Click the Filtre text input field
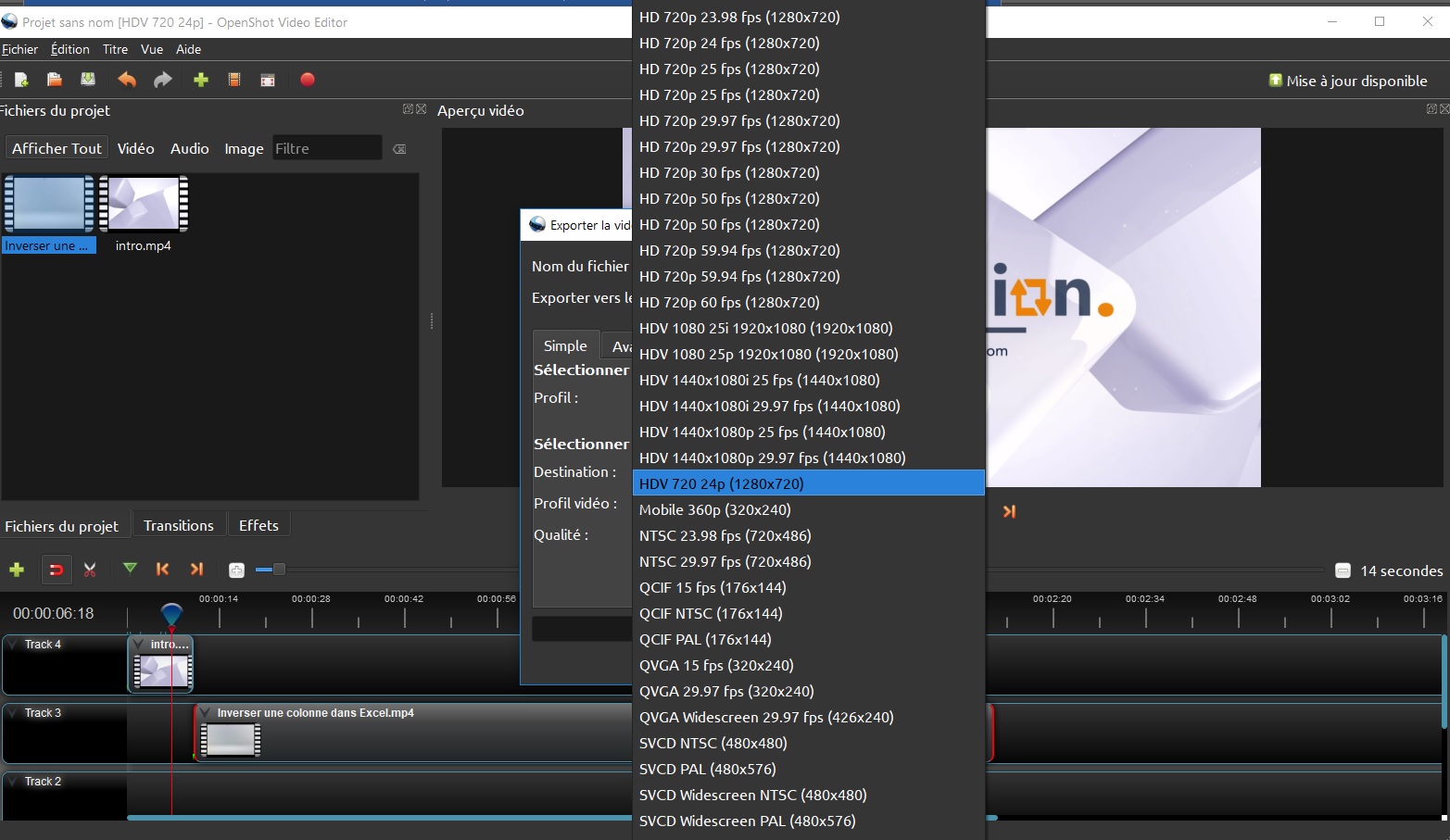 click(327, 148)
